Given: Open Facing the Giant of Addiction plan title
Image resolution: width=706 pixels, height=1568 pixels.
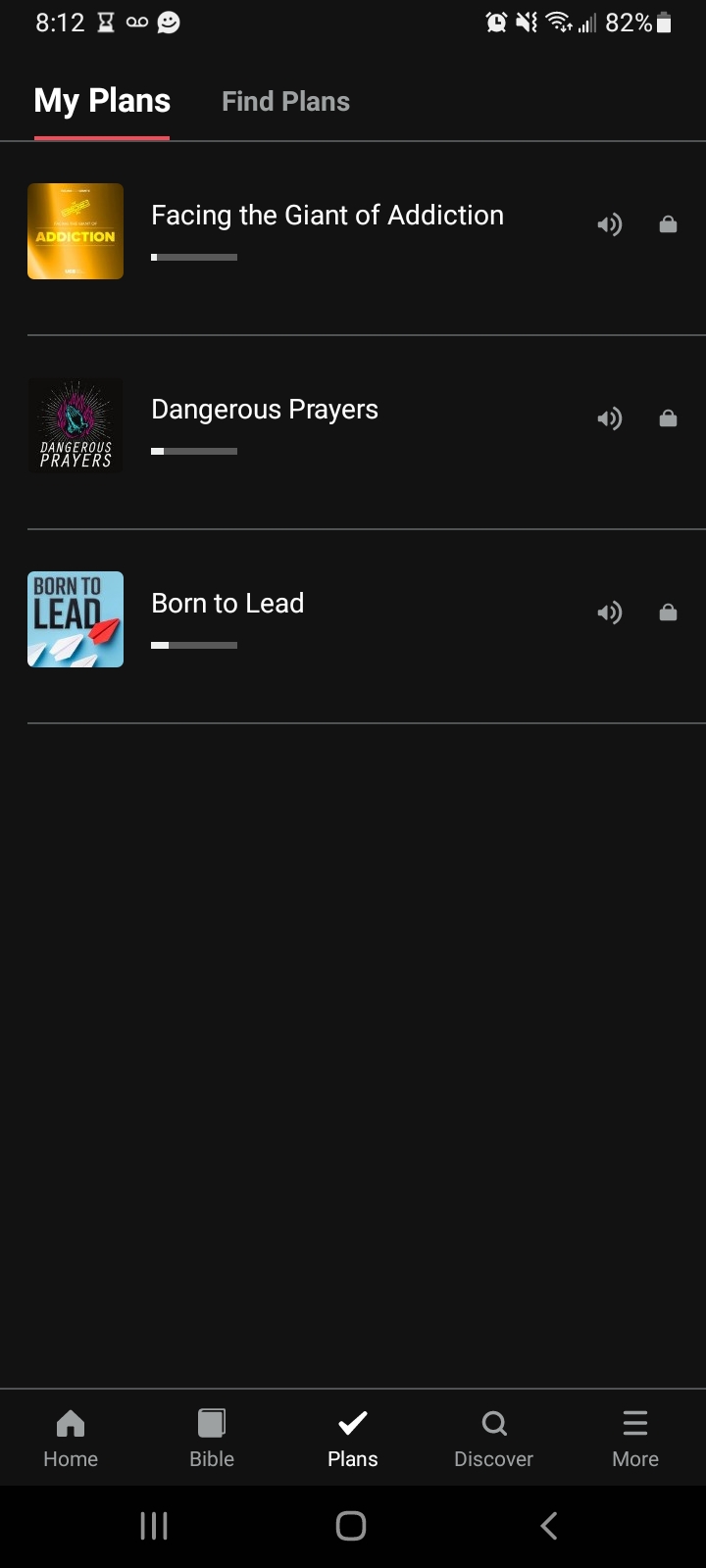Looking at the screenshot, I should point(328,216).
